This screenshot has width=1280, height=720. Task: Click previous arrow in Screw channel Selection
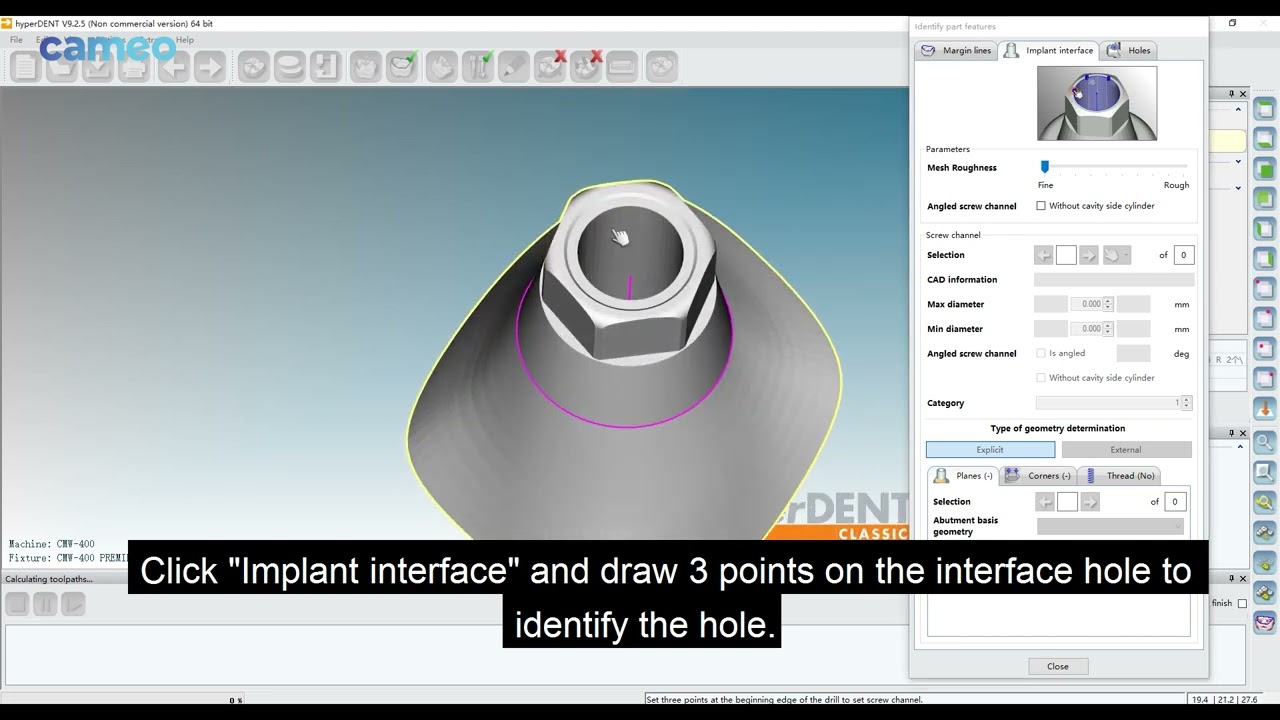[x=1044, y=255]
